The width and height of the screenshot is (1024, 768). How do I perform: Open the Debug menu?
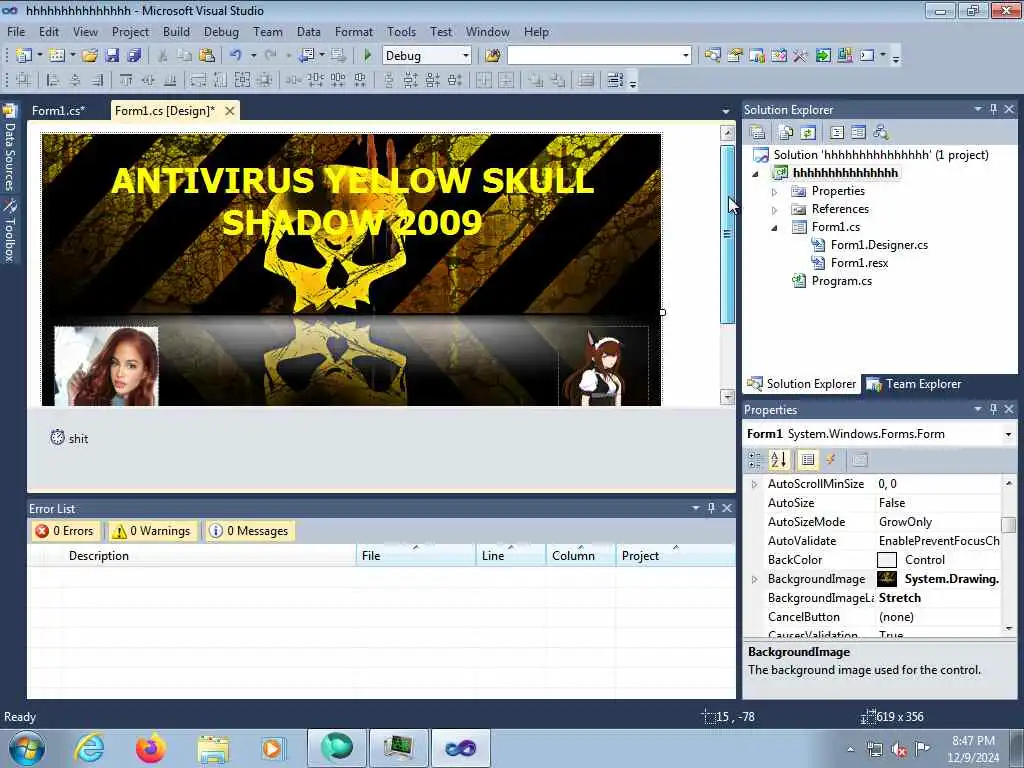tap(221, 31)
